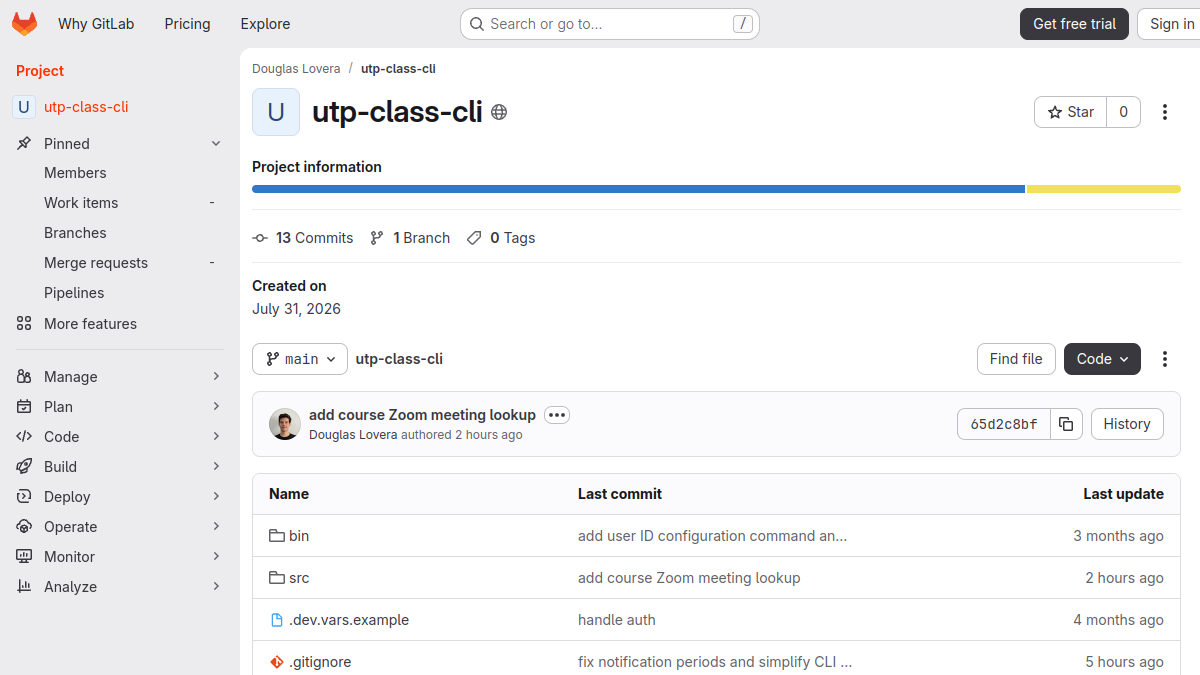Open Pricing in top navigation

[x=188, y=24]
